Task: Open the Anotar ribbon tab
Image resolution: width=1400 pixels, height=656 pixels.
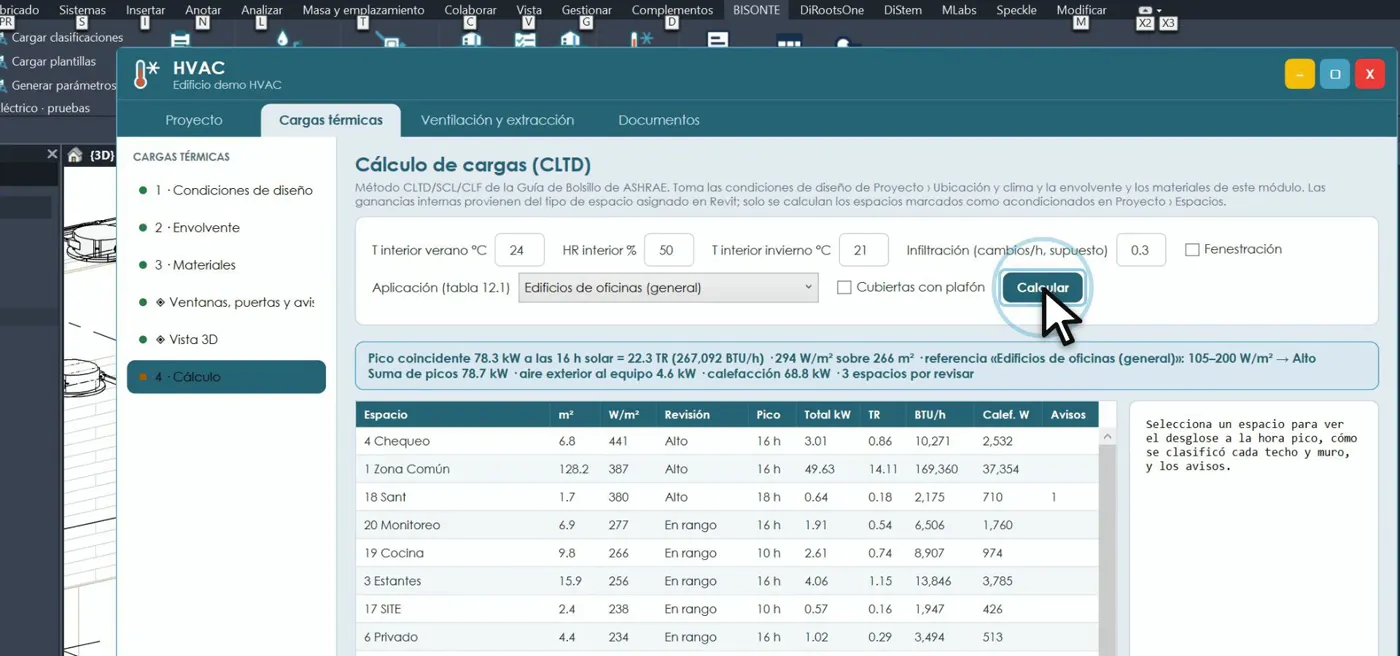Action: [x=203, y=10]
